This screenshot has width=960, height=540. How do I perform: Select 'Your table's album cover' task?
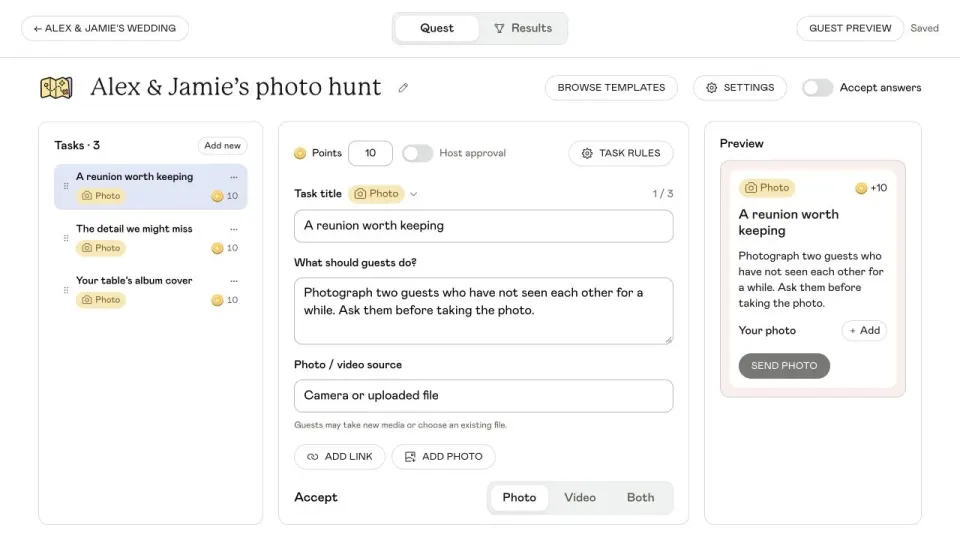pos(151,291)
